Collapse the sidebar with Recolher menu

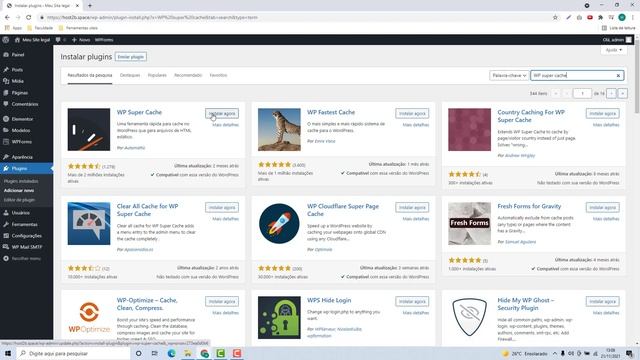(27, 258)
